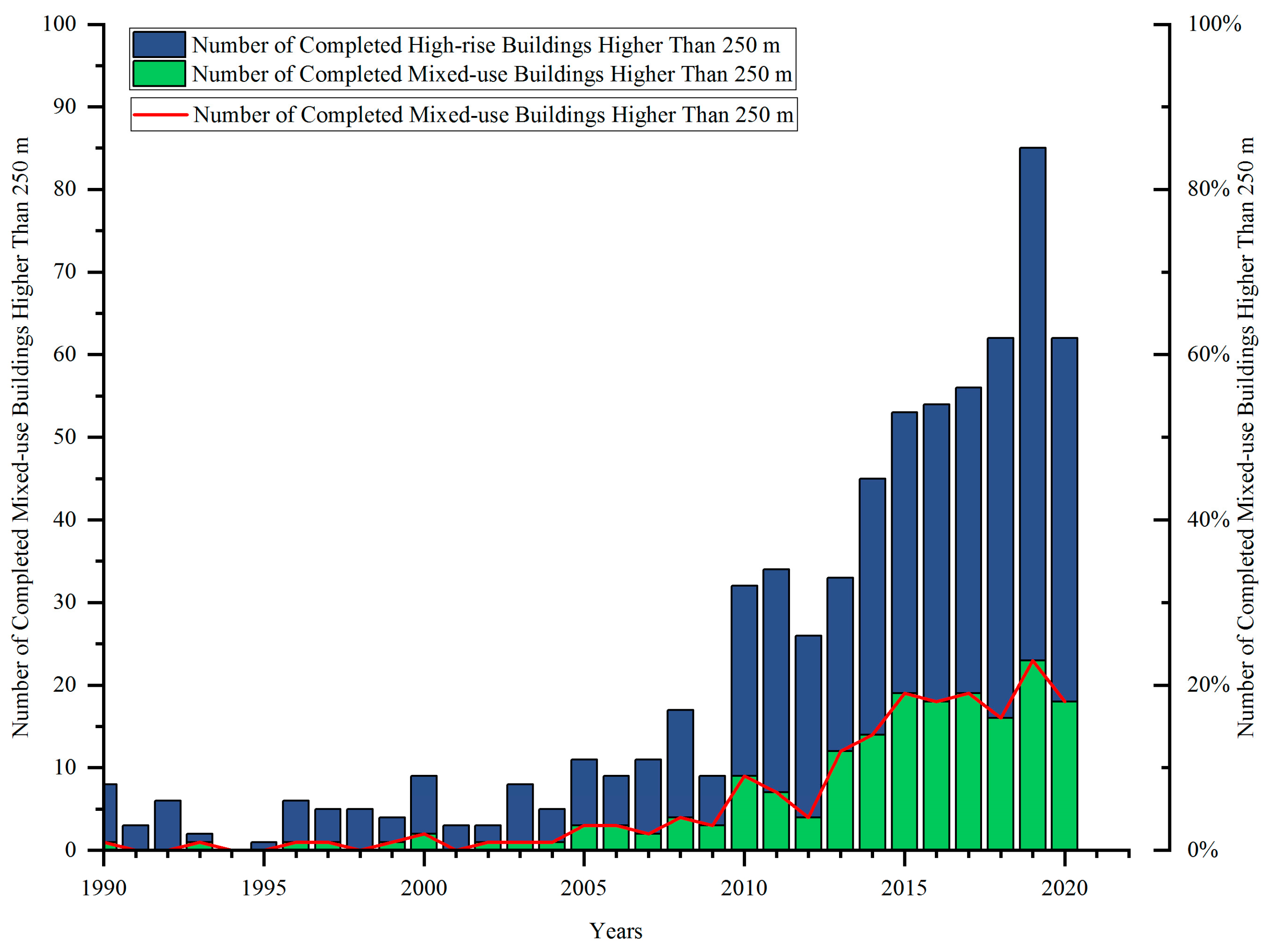Screen dimensions: 1268x952
Task: Click the blue legend color swatch
Action: tap(159, 44)
